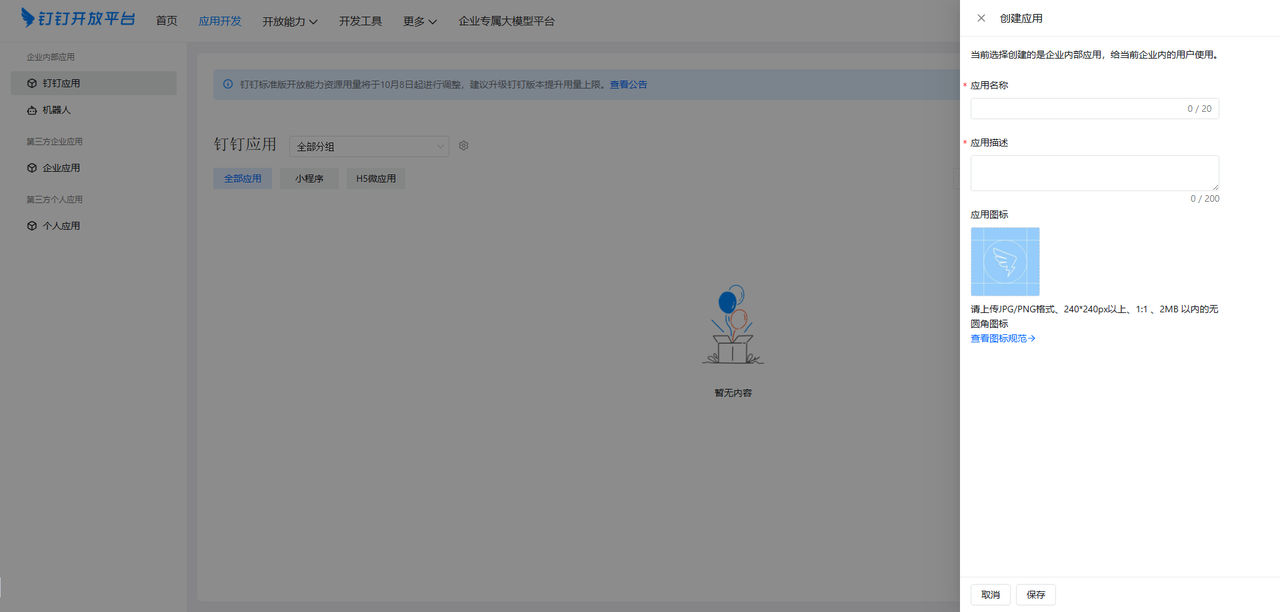Screen dimensions: 1280x612
Task: Click the 第三方个人应用 section heading
Action: (x=55, y=200)
